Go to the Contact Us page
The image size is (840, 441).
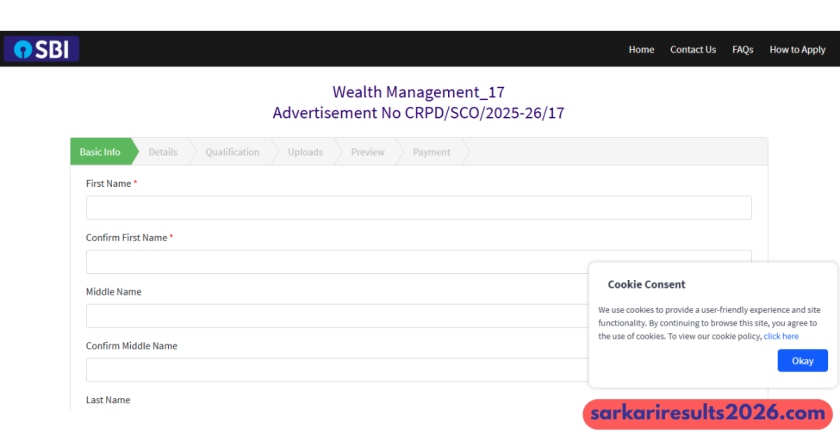coord(693,50)
